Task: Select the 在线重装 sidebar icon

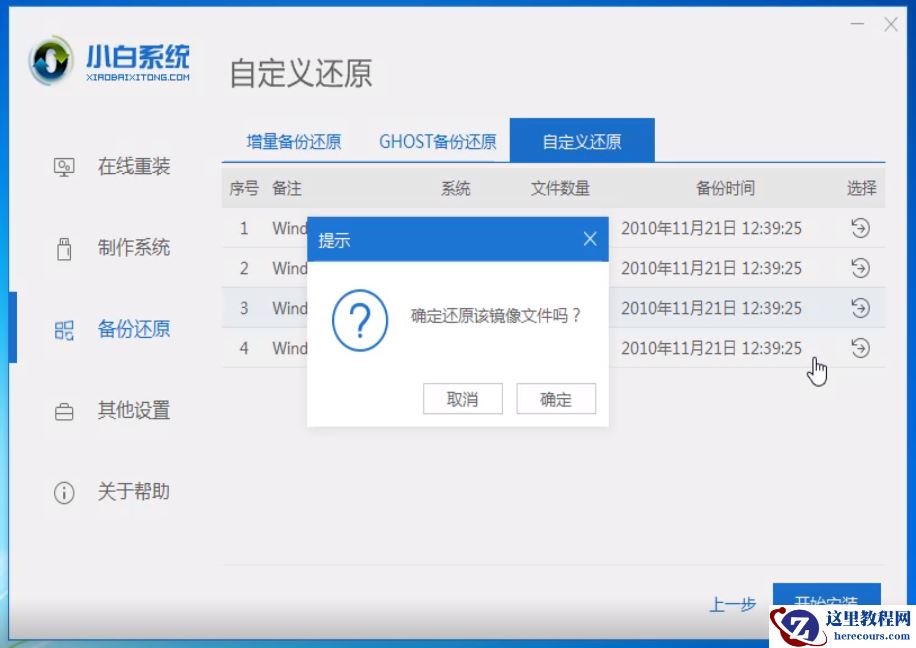Action: pos(63,167)
